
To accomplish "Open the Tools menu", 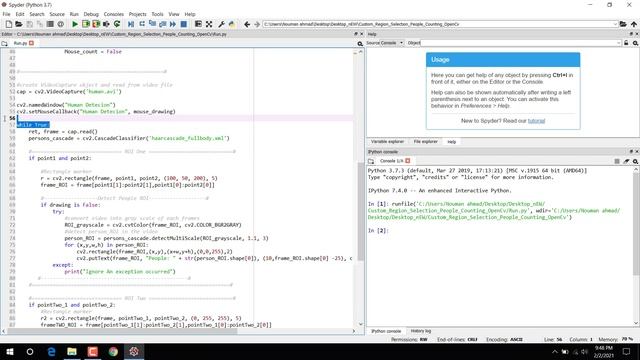I will point(157,14).
